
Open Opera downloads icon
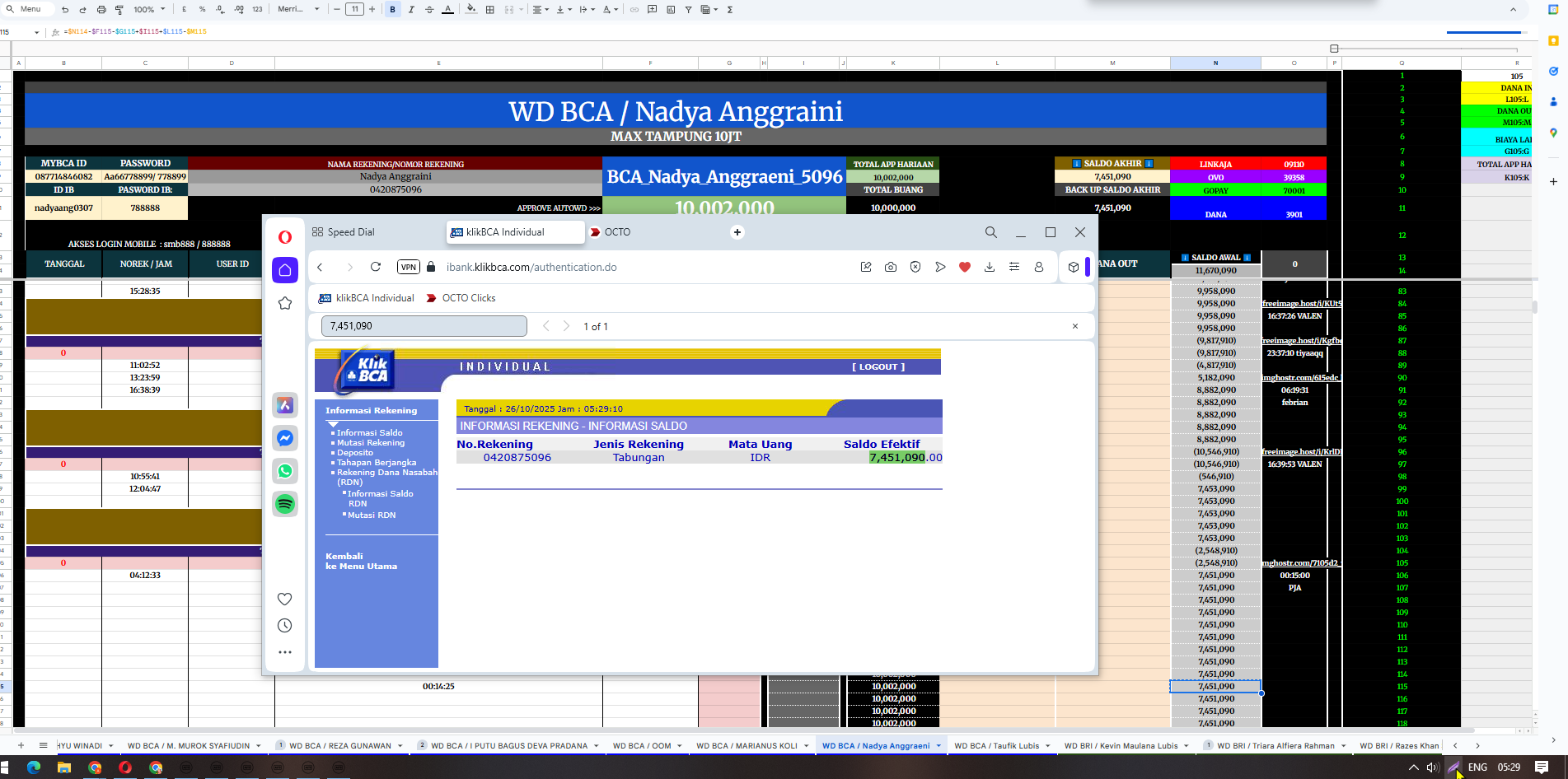(x=990, y=267)
